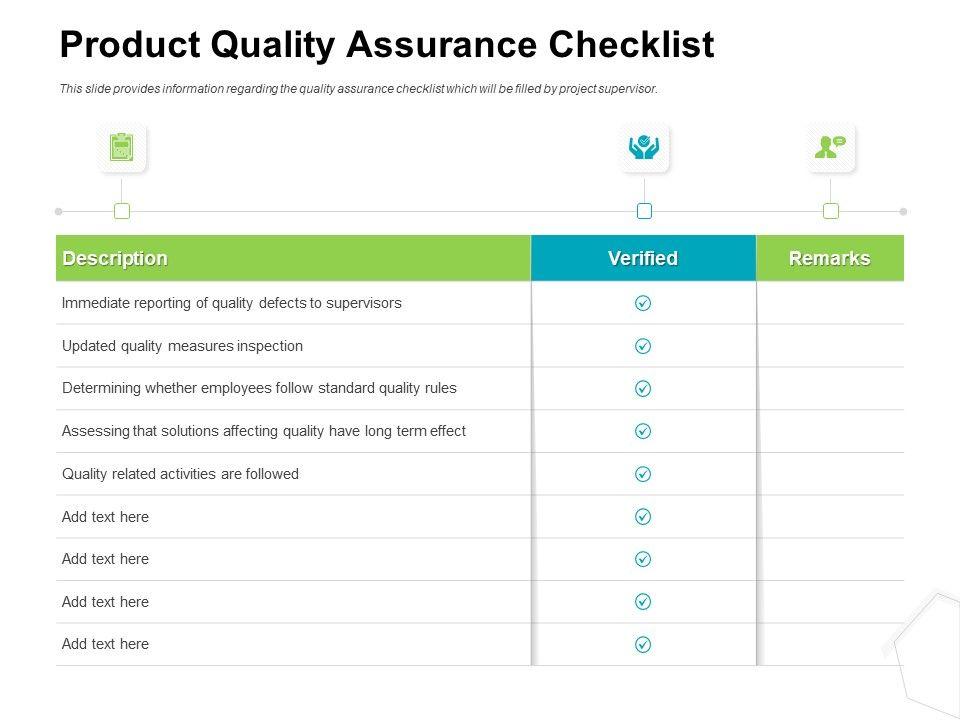Screen dimensions: 960x720
Task: Toggle the checkmark for long term effect solutions
Action: click(x=643, y=431)
